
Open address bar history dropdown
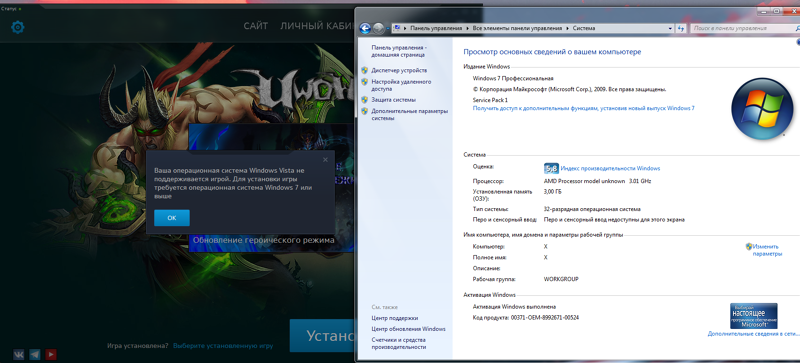(671, 29)
